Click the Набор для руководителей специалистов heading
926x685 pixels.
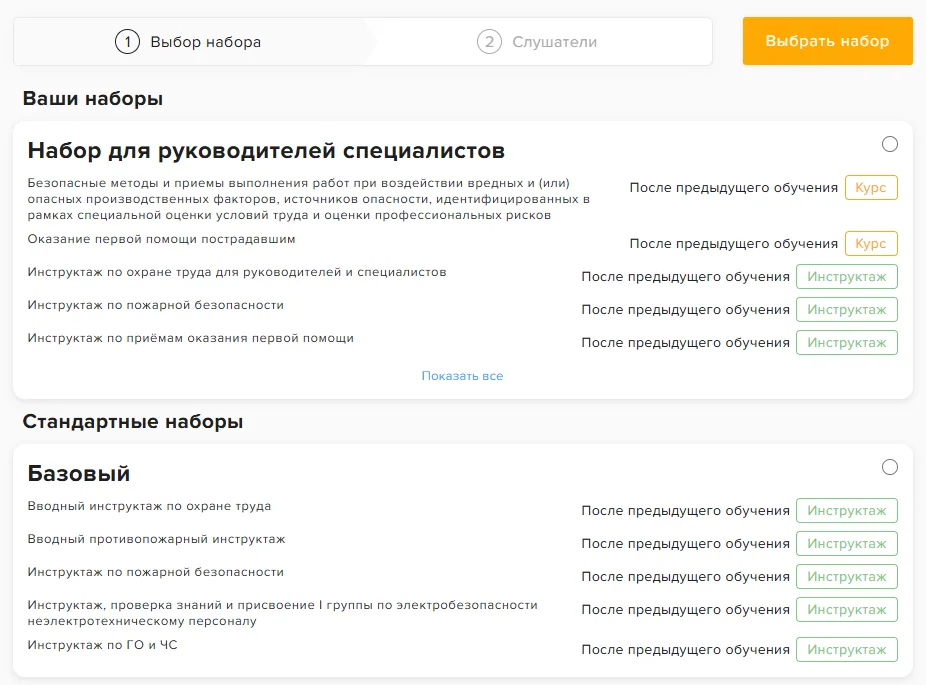pyautogui.click(x=266, y=151)
